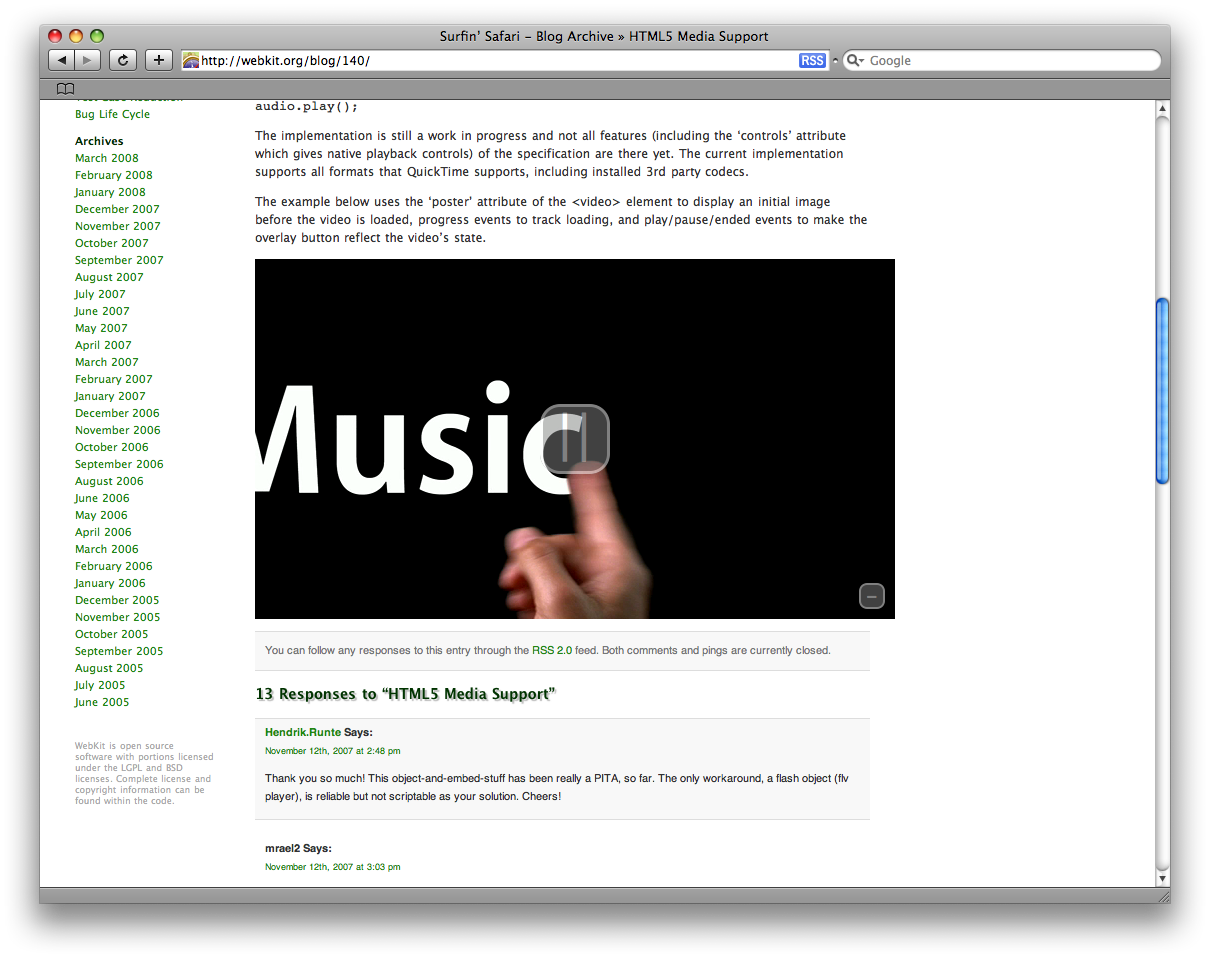Click the minus button on the video
The width and height of the screenshot is (1210, 958).
tap(872, 596)
